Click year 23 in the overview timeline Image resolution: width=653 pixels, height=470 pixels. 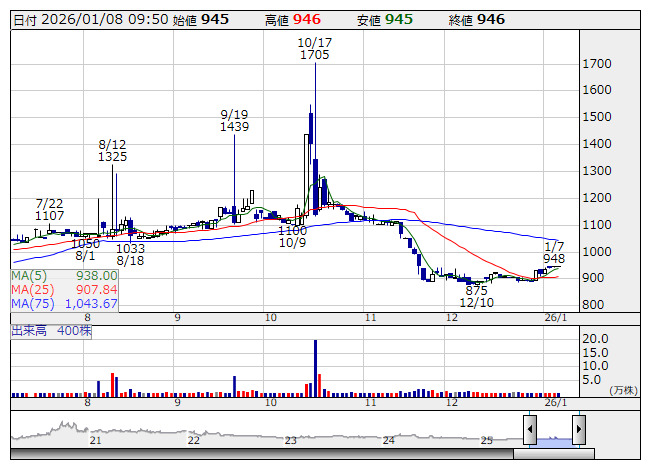click(290, 440)
